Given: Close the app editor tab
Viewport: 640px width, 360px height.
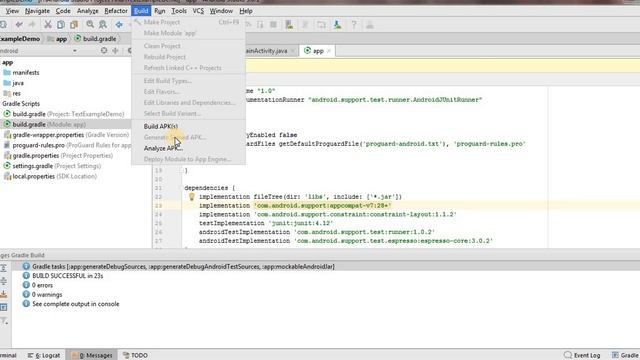Looking at the screenshot, I should click(x=329, y=51).
